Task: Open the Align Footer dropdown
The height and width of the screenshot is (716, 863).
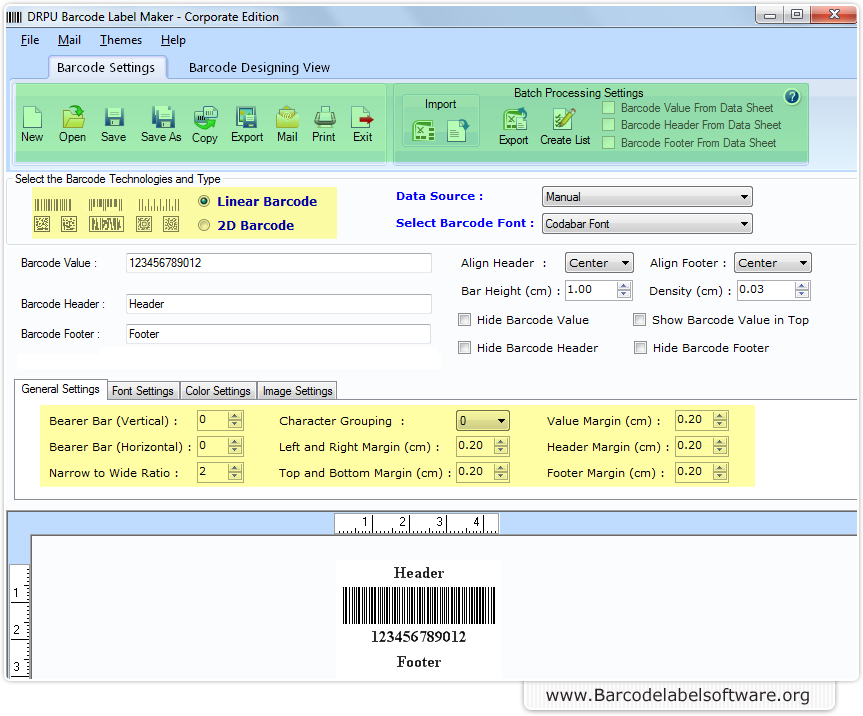Action: click(773, 263)
